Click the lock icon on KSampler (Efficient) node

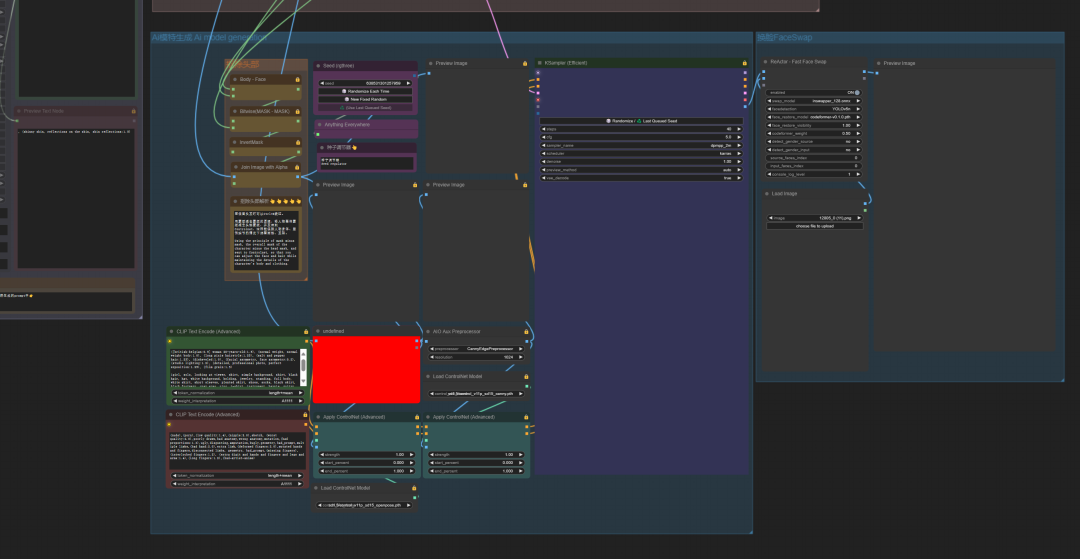(x=745, y=63)
